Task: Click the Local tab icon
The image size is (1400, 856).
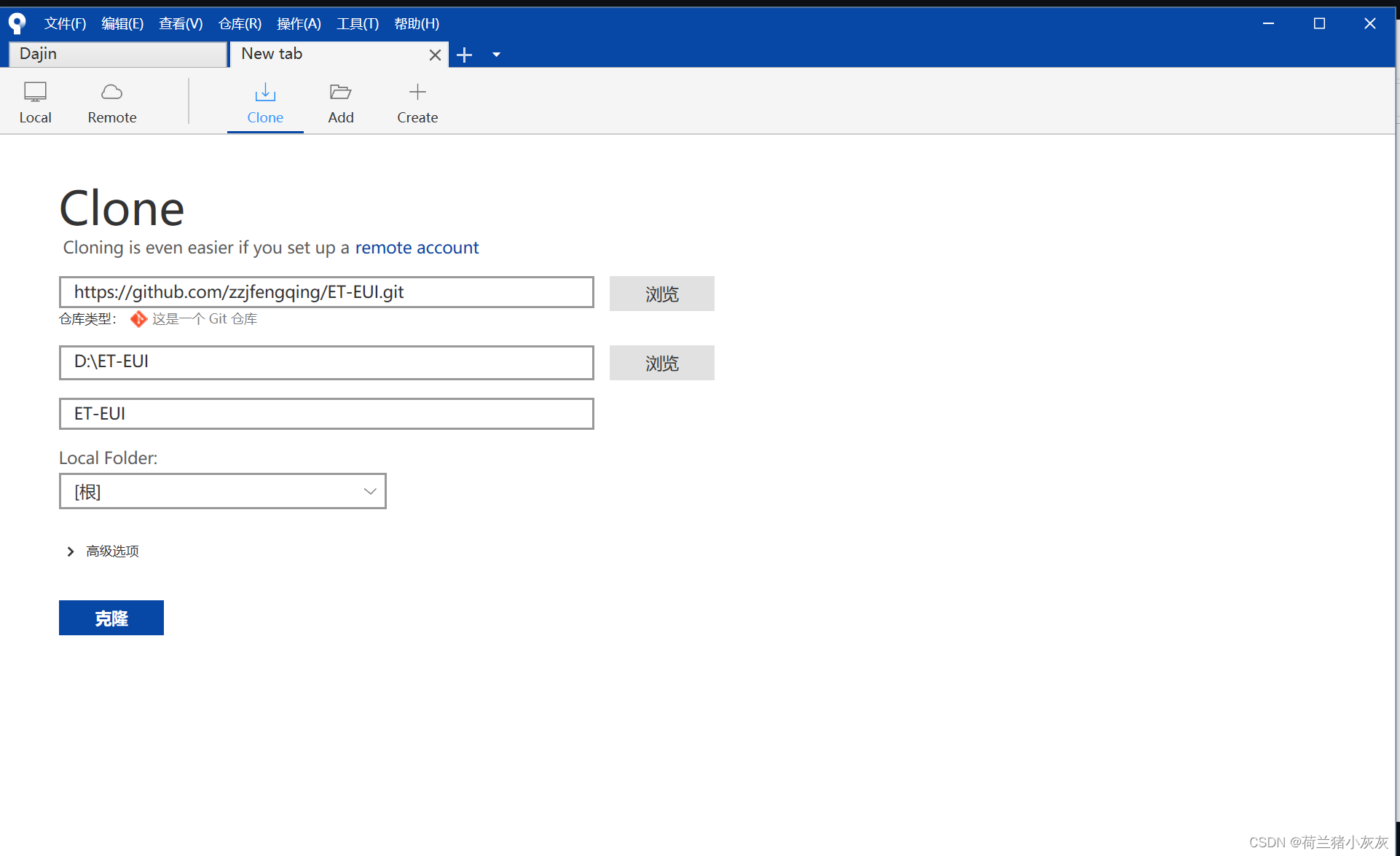Action: tap(36, 92)
